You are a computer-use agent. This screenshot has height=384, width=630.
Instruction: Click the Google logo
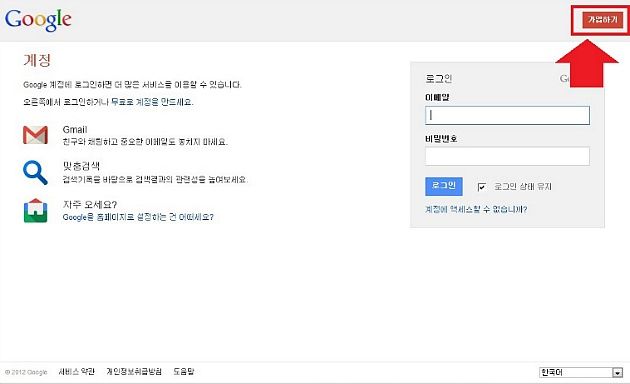click(x=38, y=20)
